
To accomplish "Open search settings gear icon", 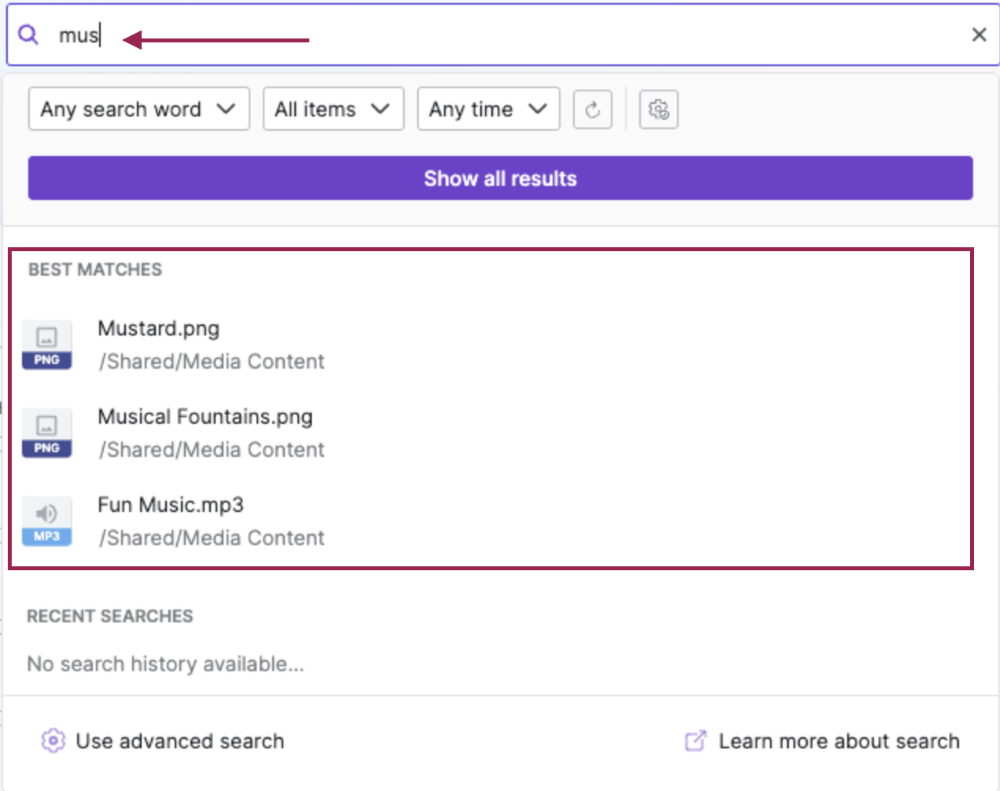I will [x=658, y=110].
